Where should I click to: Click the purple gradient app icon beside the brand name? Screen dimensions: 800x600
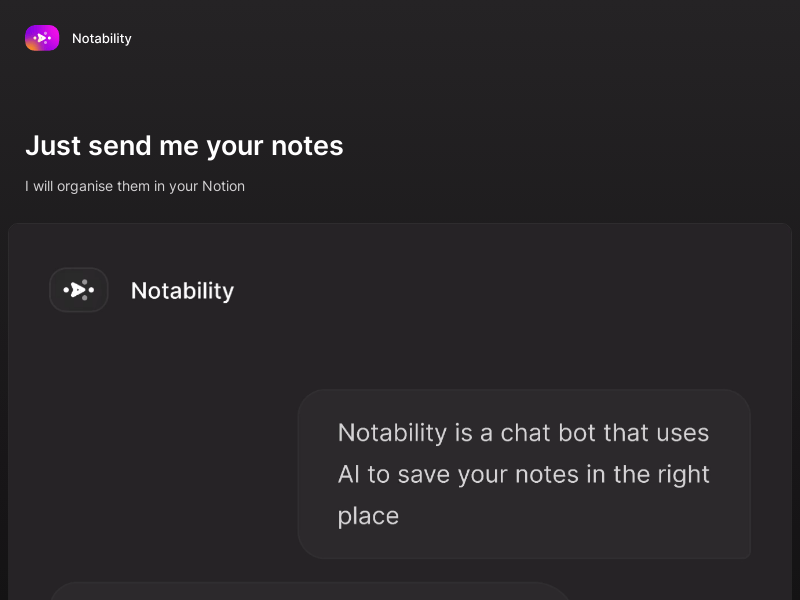42,38
